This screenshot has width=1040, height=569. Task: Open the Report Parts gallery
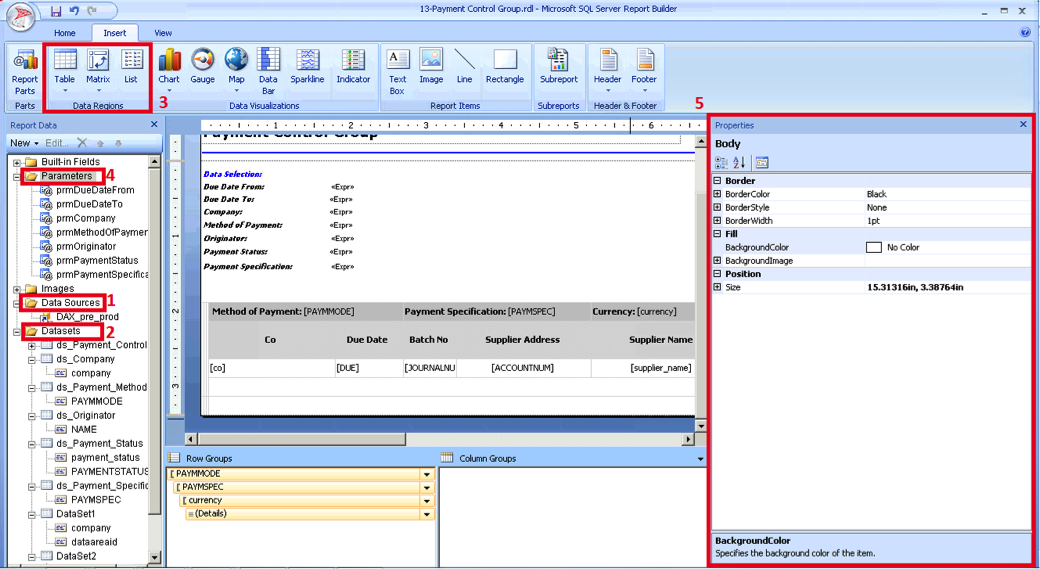click(25, 72)
